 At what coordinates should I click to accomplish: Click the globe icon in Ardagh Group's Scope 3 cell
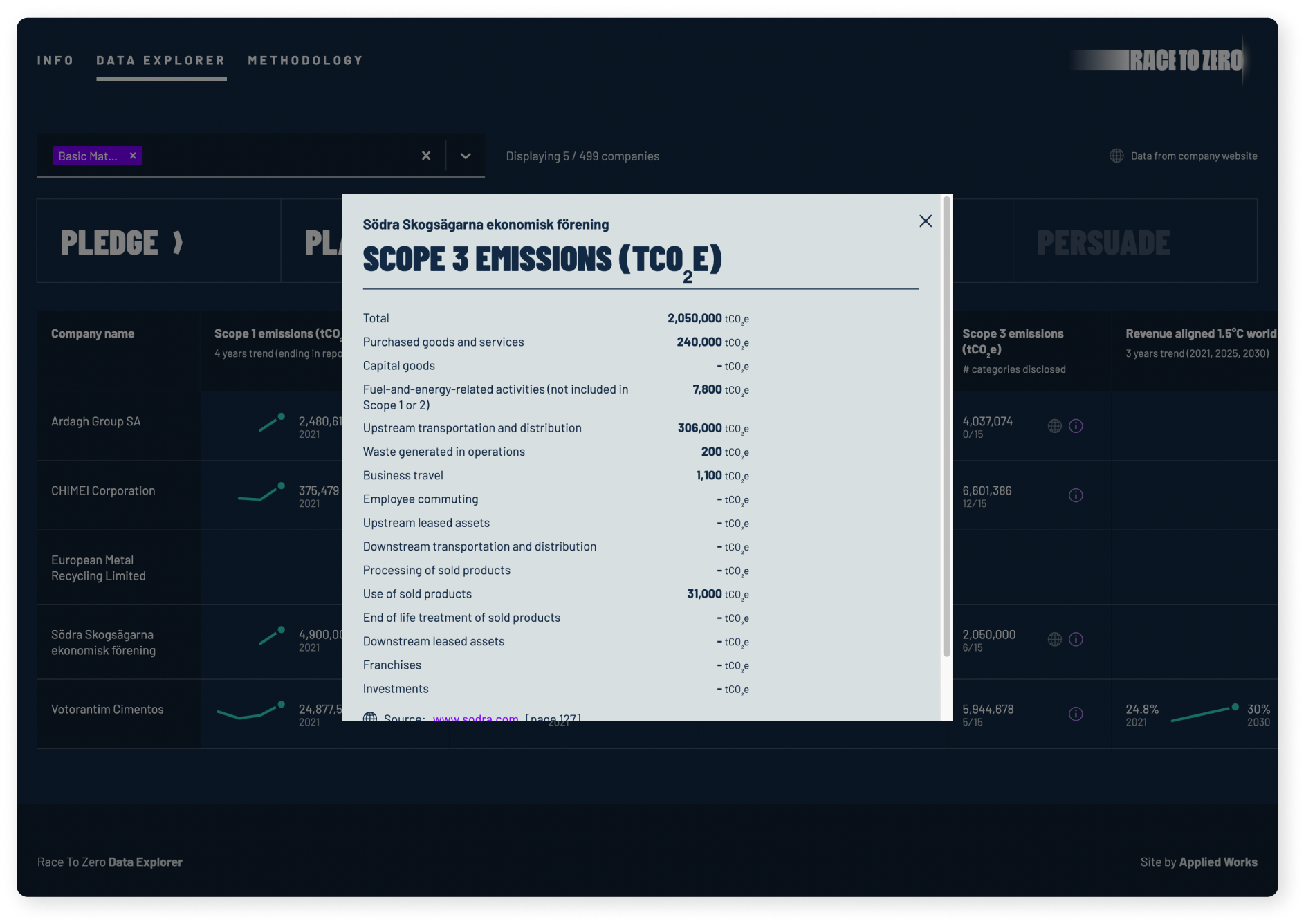(x=1054, y=426)
